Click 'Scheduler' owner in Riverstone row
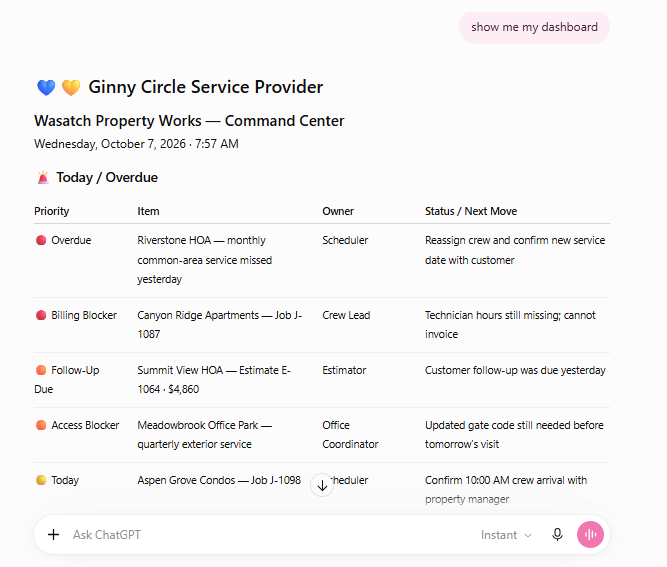Viewport: 667px width, 567px height. coord(345,240)
